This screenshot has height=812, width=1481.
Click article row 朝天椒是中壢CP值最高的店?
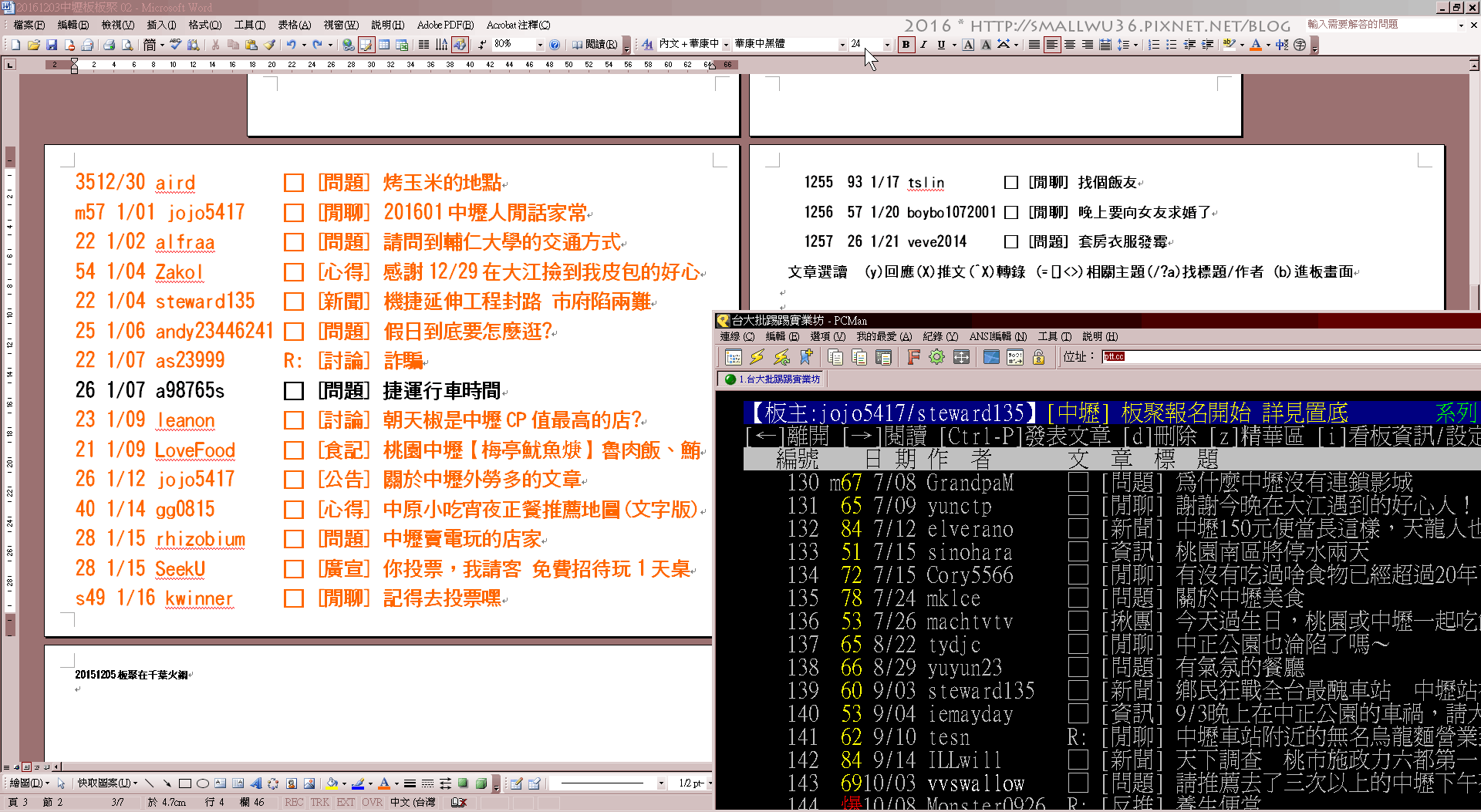(359, 420)
